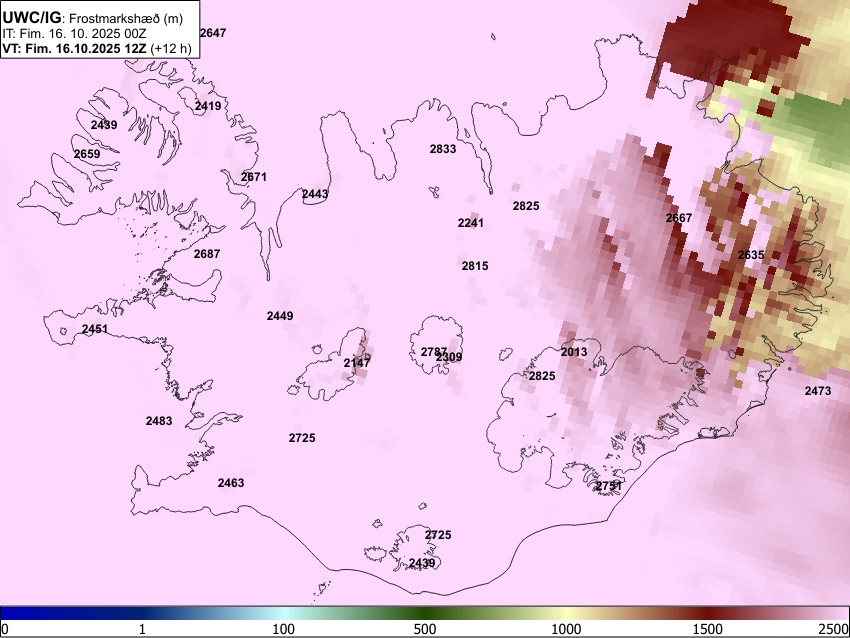Click the map value 2463

point(231,483)
